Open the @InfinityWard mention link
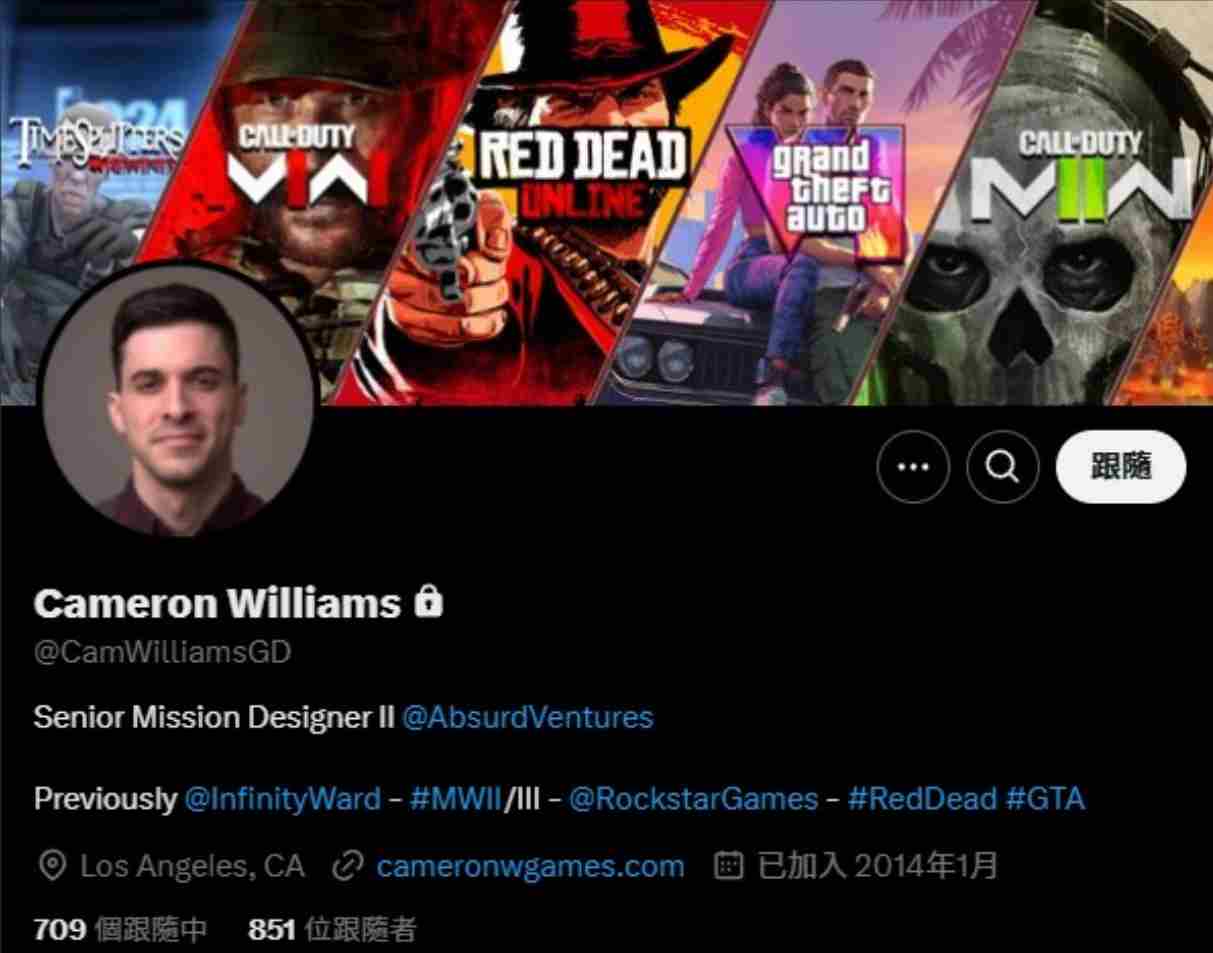Viewport: 1213px width, 953px height. pos(283,799)
